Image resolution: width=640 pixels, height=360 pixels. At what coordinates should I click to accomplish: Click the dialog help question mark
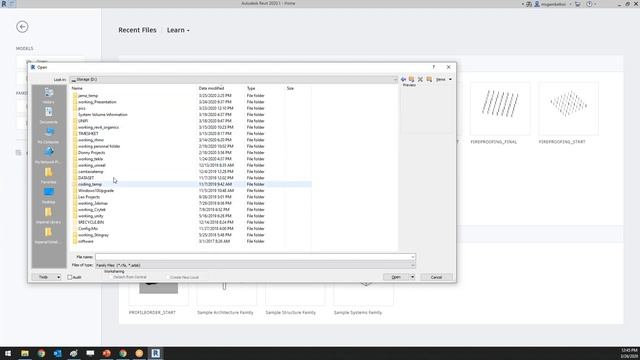[433, 67]
